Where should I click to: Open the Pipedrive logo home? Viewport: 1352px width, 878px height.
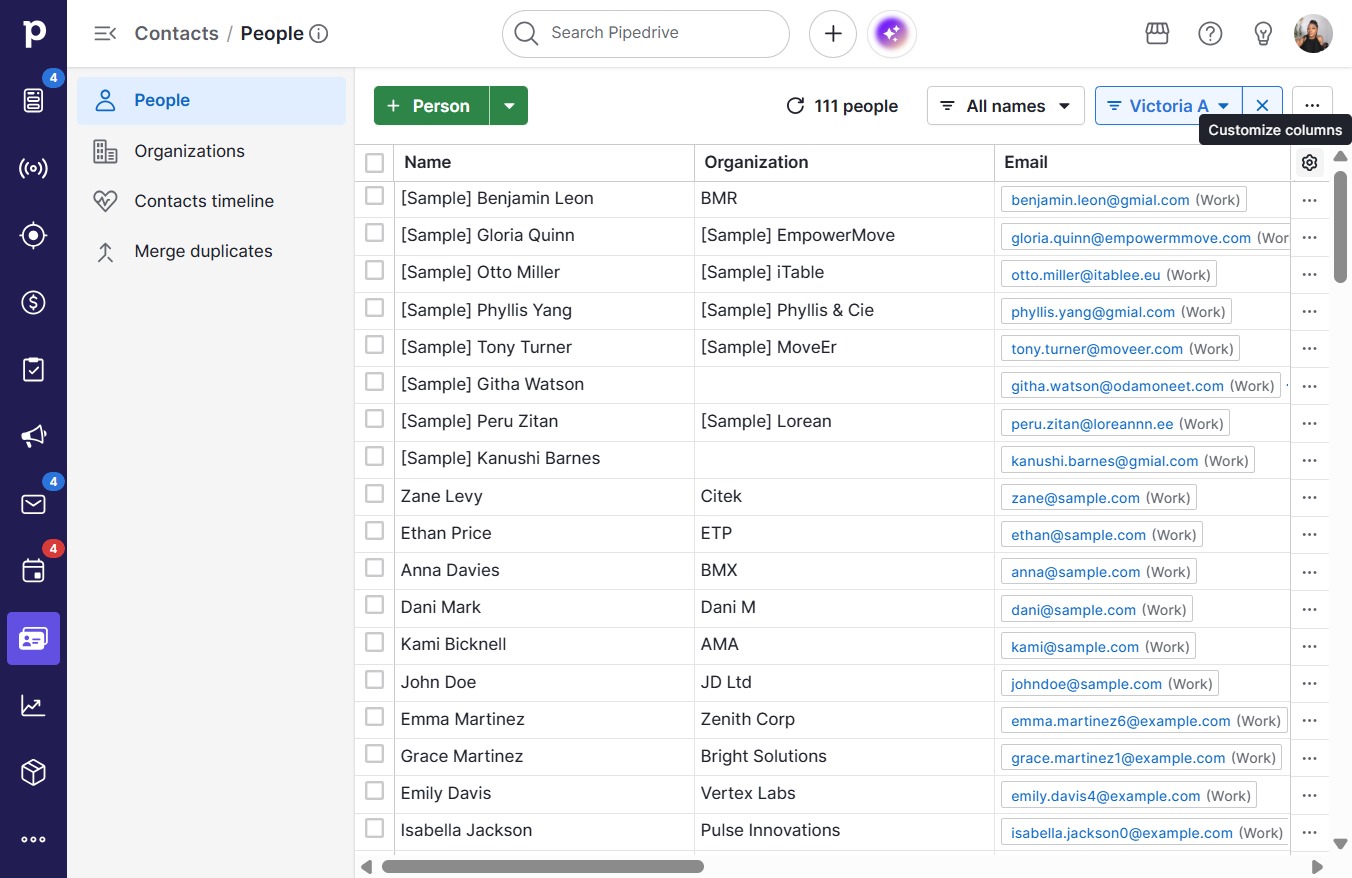[33, 34]
